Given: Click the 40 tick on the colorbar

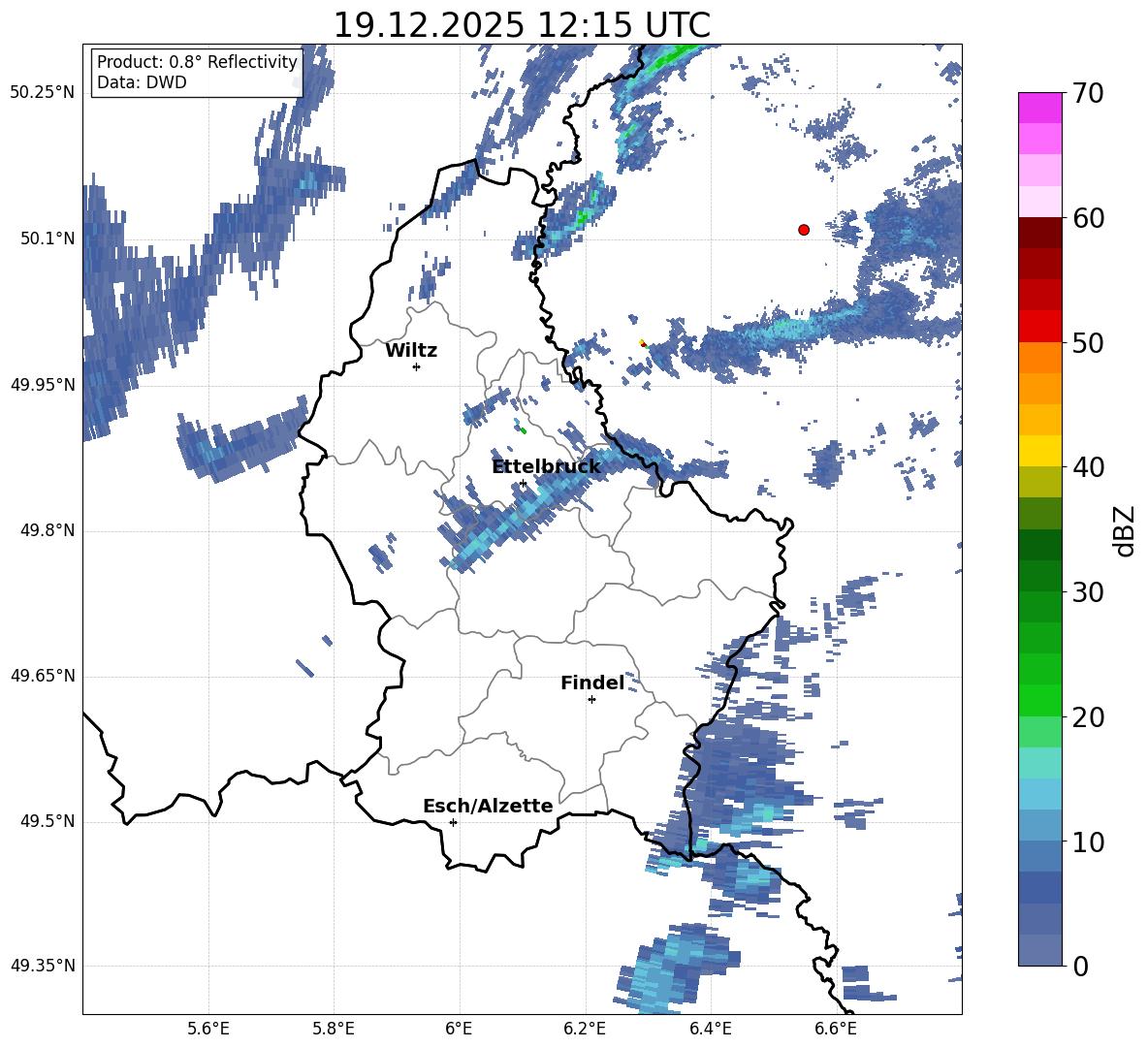Looking at the screenshot, I should (1087, 467).
